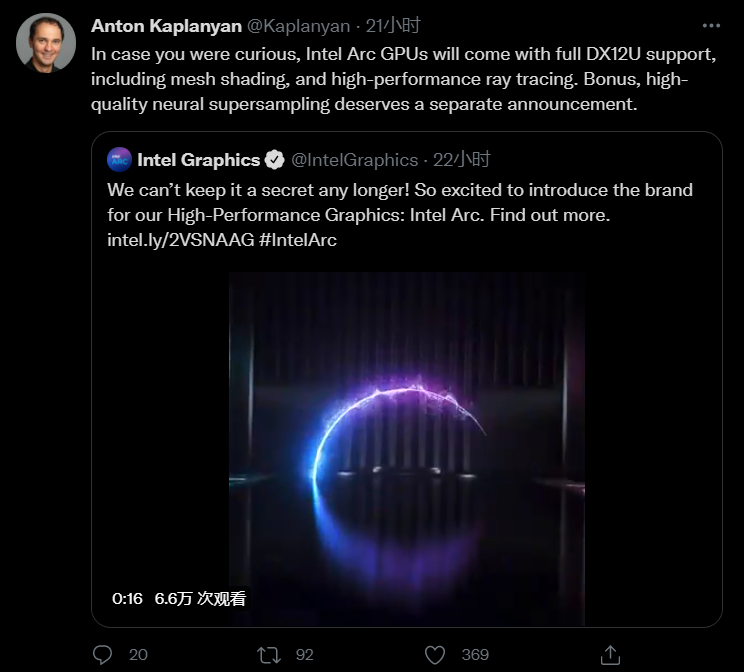The image size is (744, 672).
Task: Click the 0:16 video duration label
Action: pyautogui.click(x=127, y=598)
